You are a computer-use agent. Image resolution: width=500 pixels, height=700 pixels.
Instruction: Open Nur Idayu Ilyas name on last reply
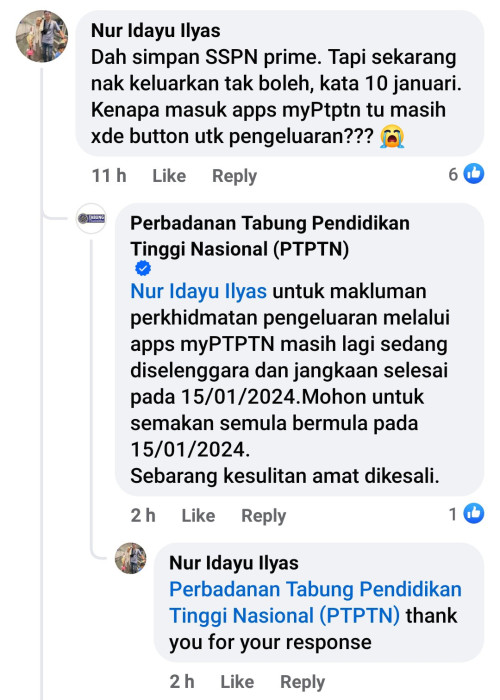(233, 563)
